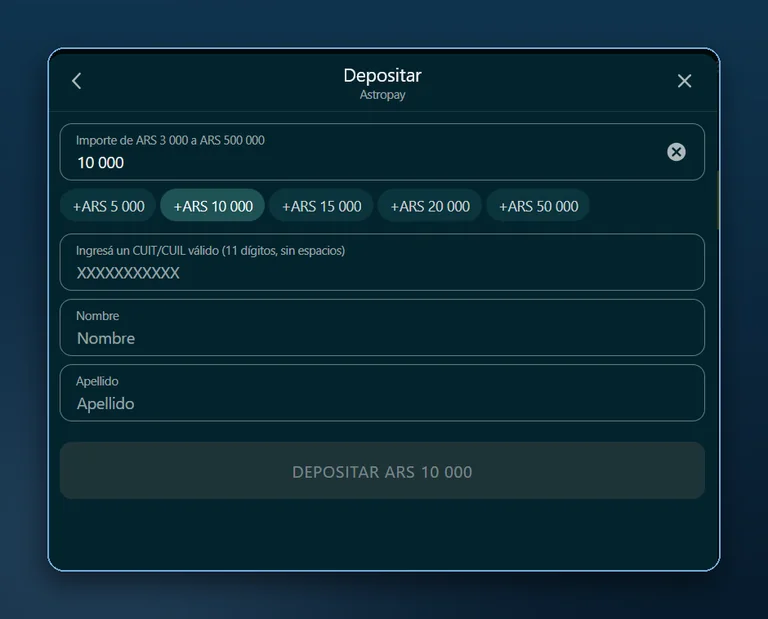Screen dimensions: 768x619
Task: Select the +ARS 10 000 chip
Action: [x=213, y=206]
